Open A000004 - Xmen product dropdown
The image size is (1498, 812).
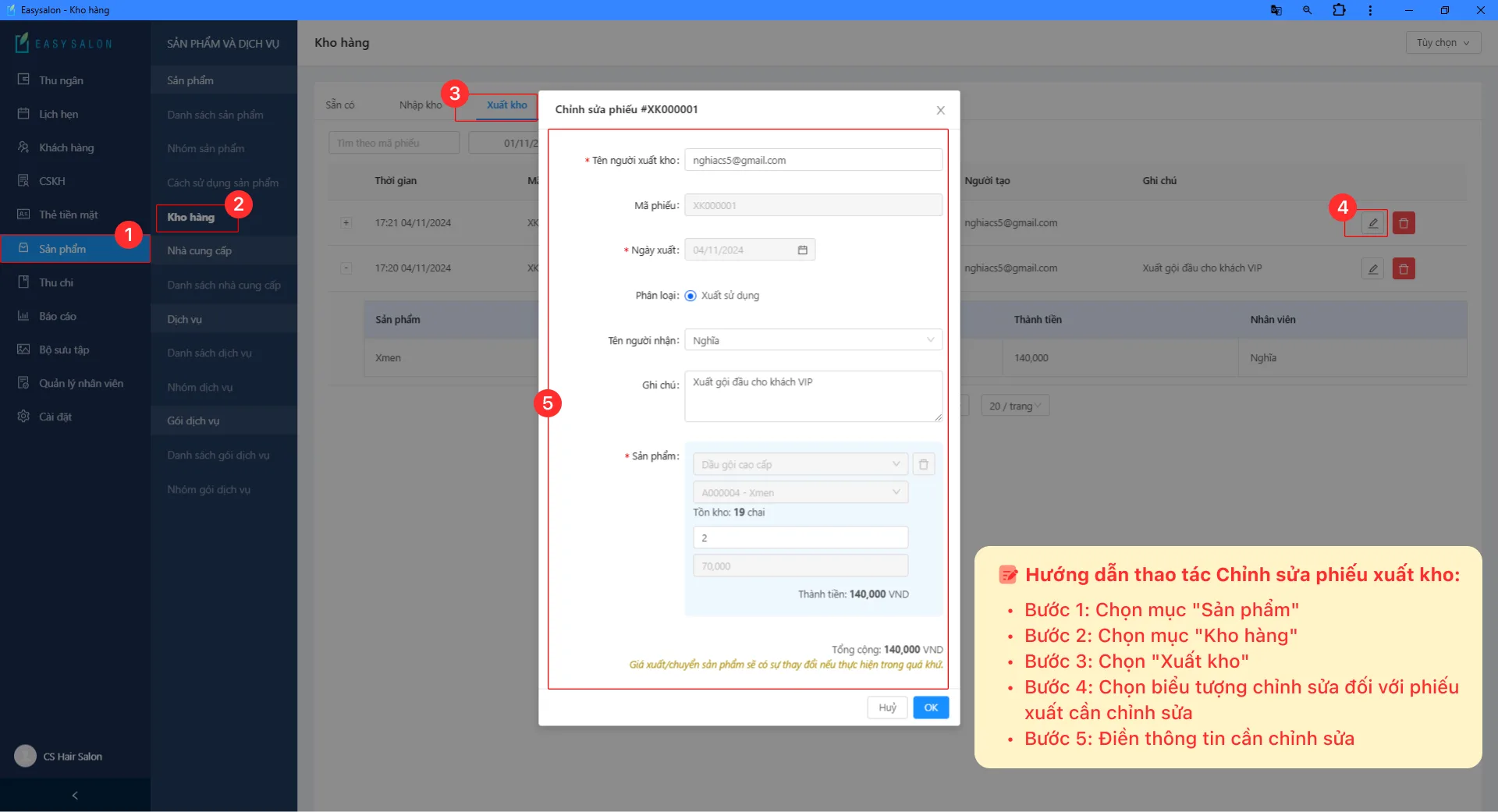tap(800, 492)
